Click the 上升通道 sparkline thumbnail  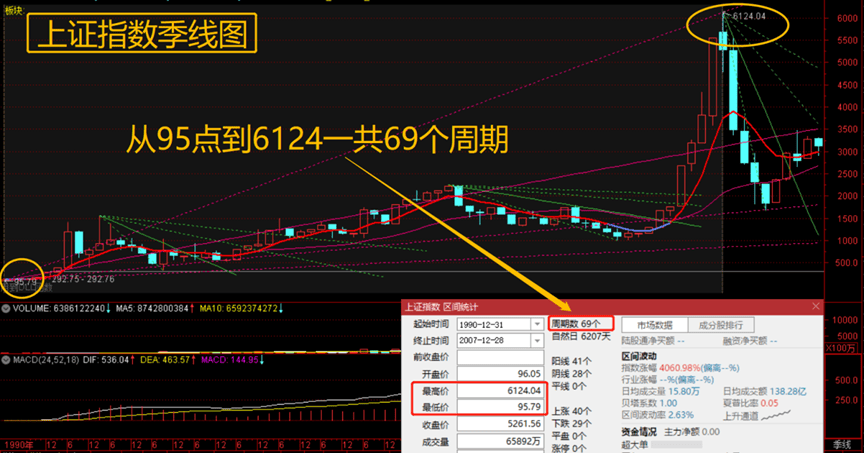pos(776,415)
